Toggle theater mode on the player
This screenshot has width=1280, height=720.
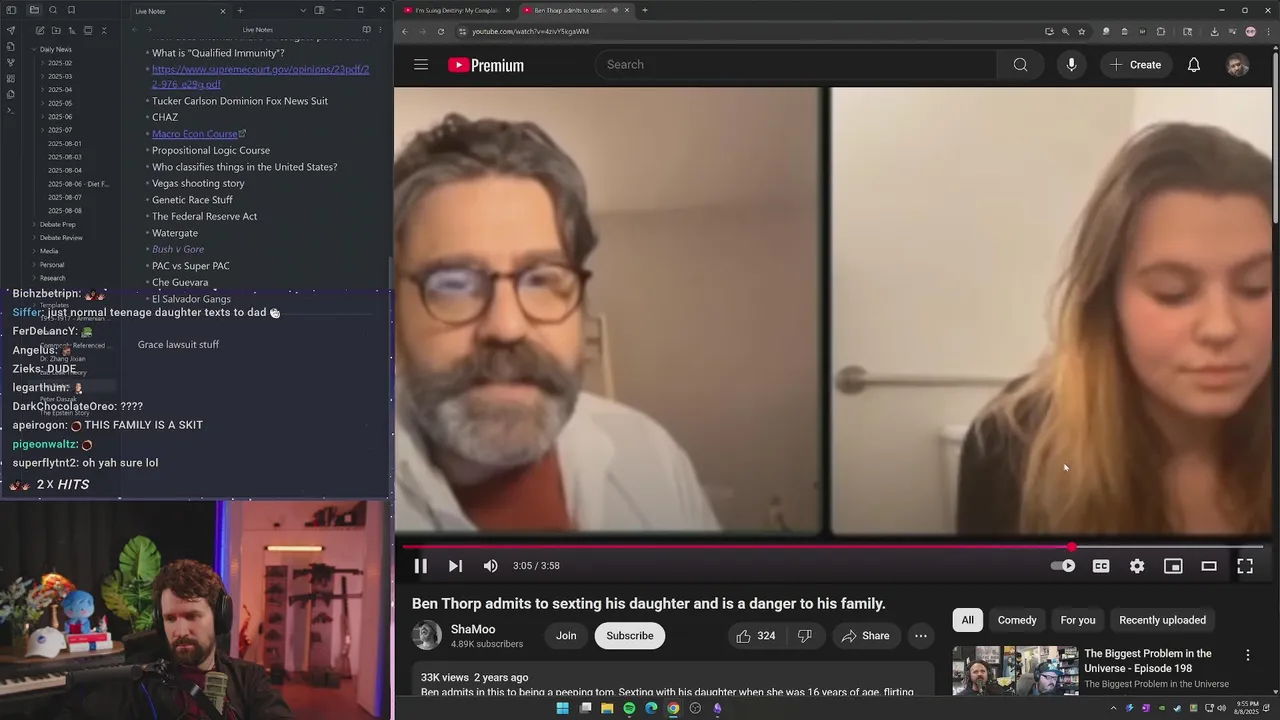(x=1209, y=566)
